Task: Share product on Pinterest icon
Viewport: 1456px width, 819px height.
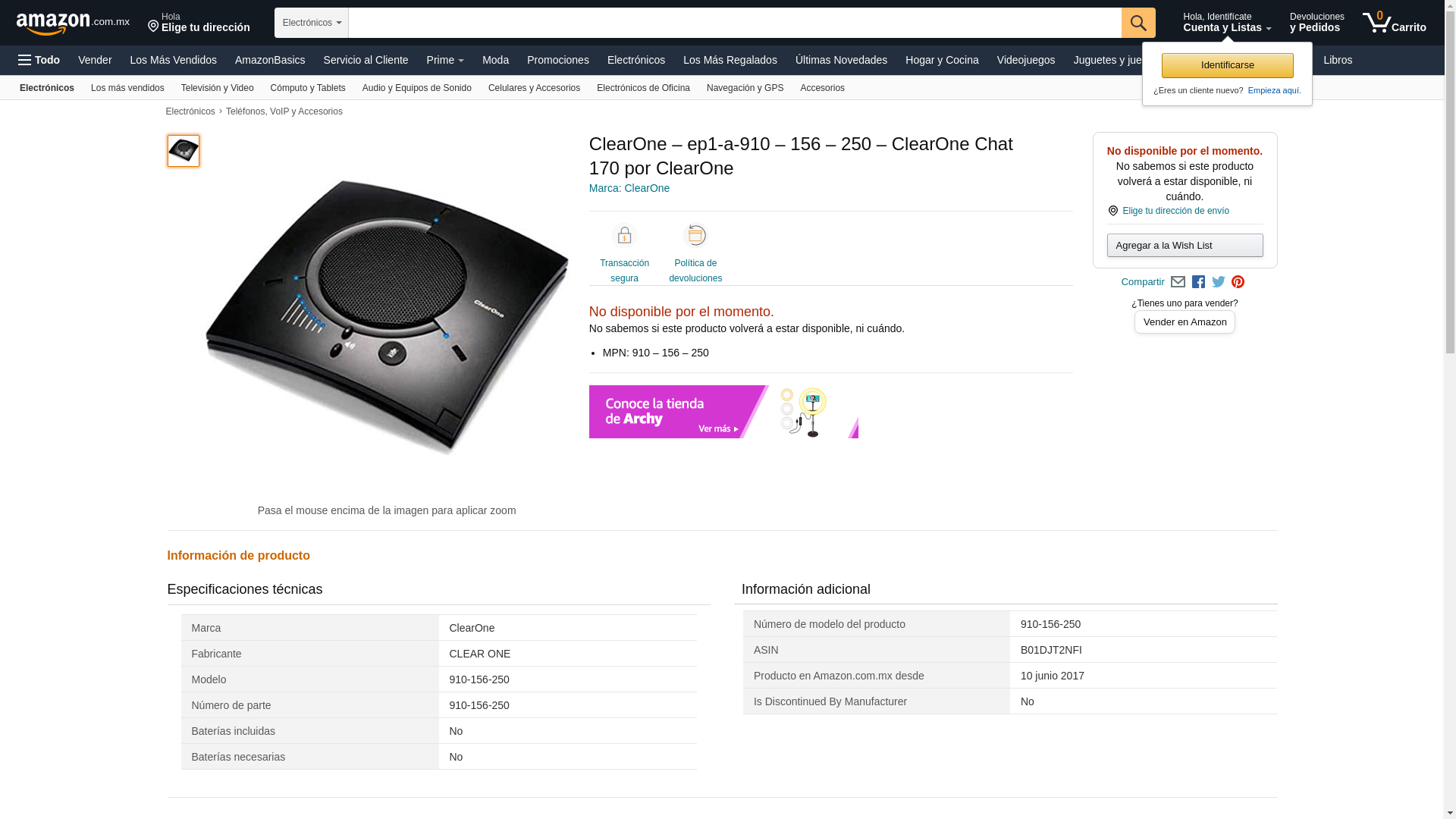Action: pos(1238,282)
